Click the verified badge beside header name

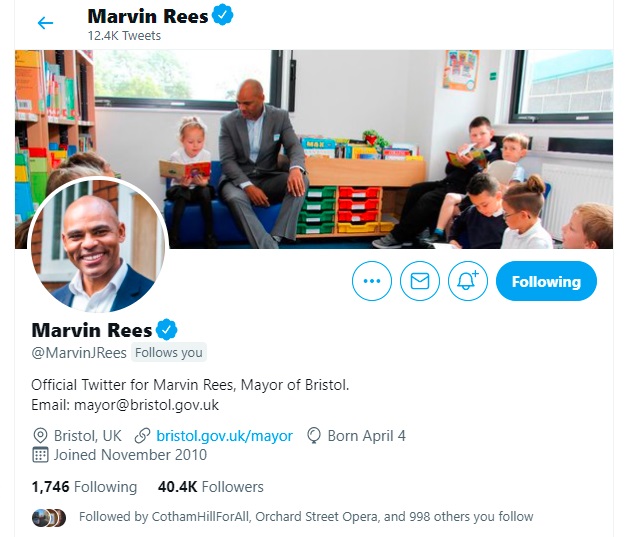click(x=223, y=15)
